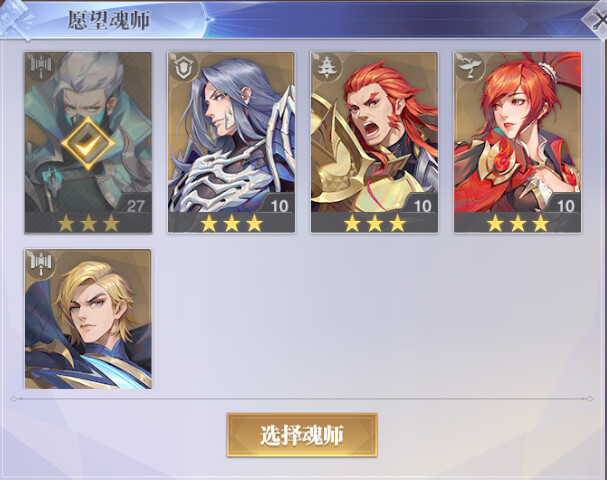Select the shouting red-haired golden armor card

click(x=374, y=142)
